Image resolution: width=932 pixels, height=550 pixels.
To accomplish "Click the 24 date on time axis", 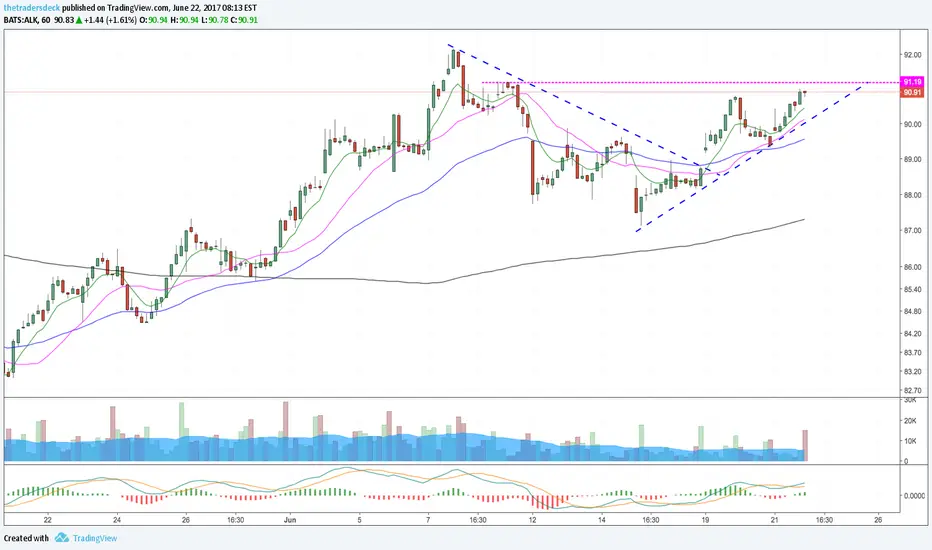I will click(117, 520).
